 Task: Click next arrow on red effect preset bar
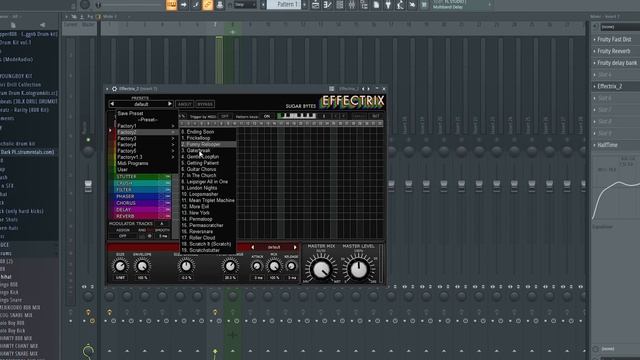[295, 247]
